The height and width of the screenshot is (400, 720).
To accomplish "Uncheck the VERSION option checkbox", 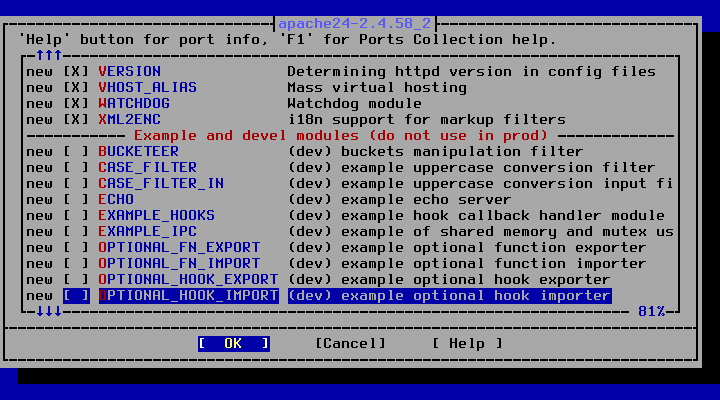I will pyautogui.click(x=76, y=72).
